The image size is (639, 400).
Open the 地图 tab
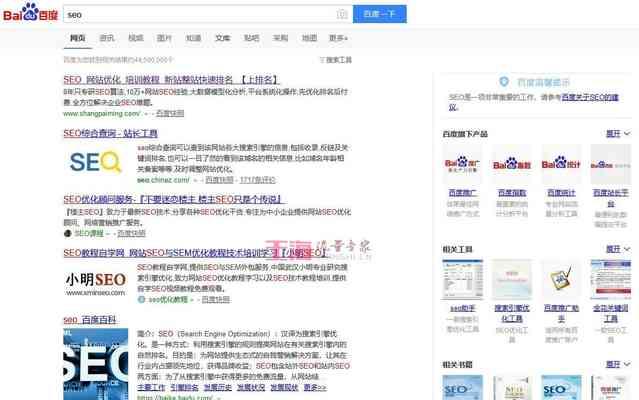(x=309, y=38)
